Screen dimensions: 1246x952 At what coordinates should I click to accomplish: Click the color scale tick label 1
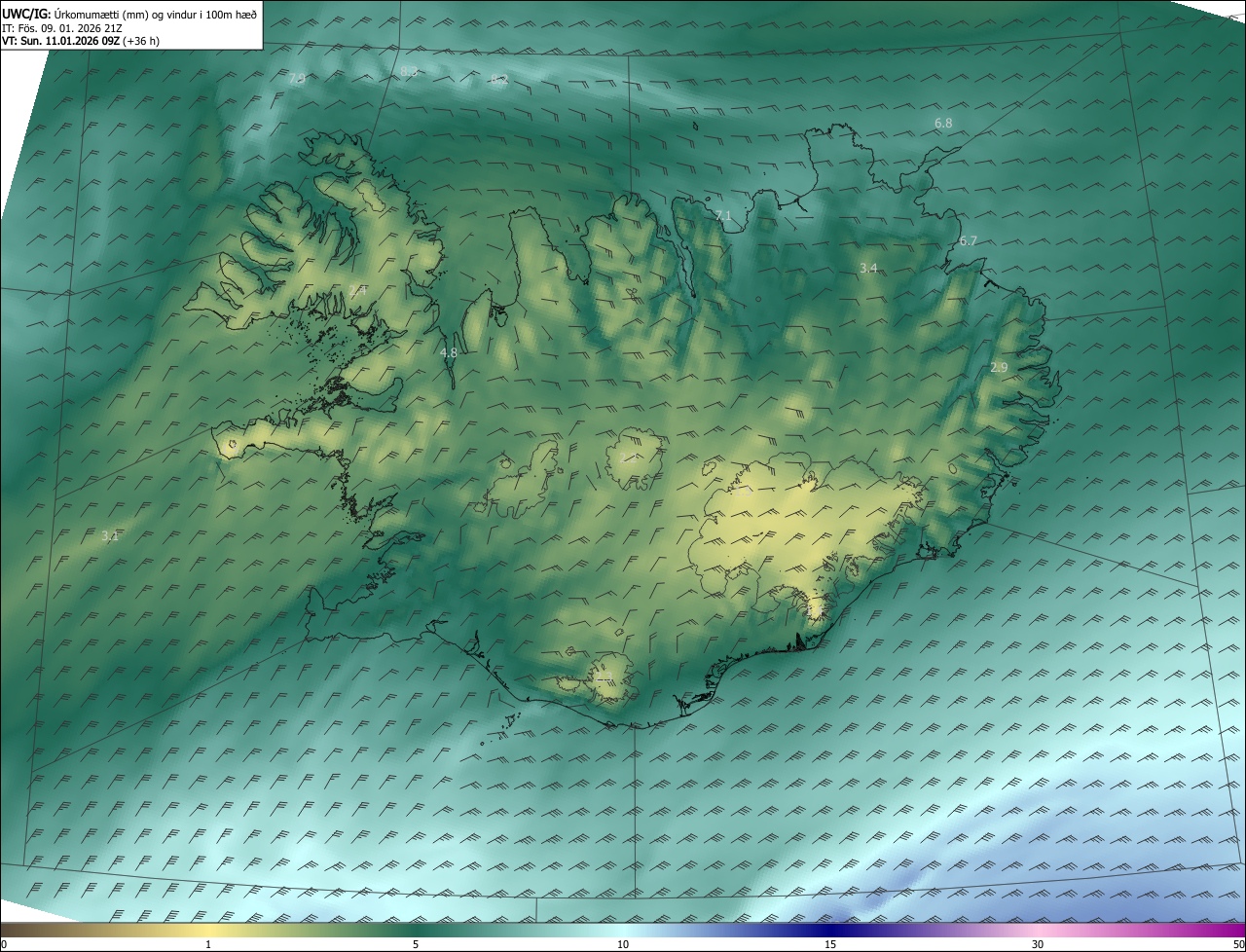tap(208, 944)
